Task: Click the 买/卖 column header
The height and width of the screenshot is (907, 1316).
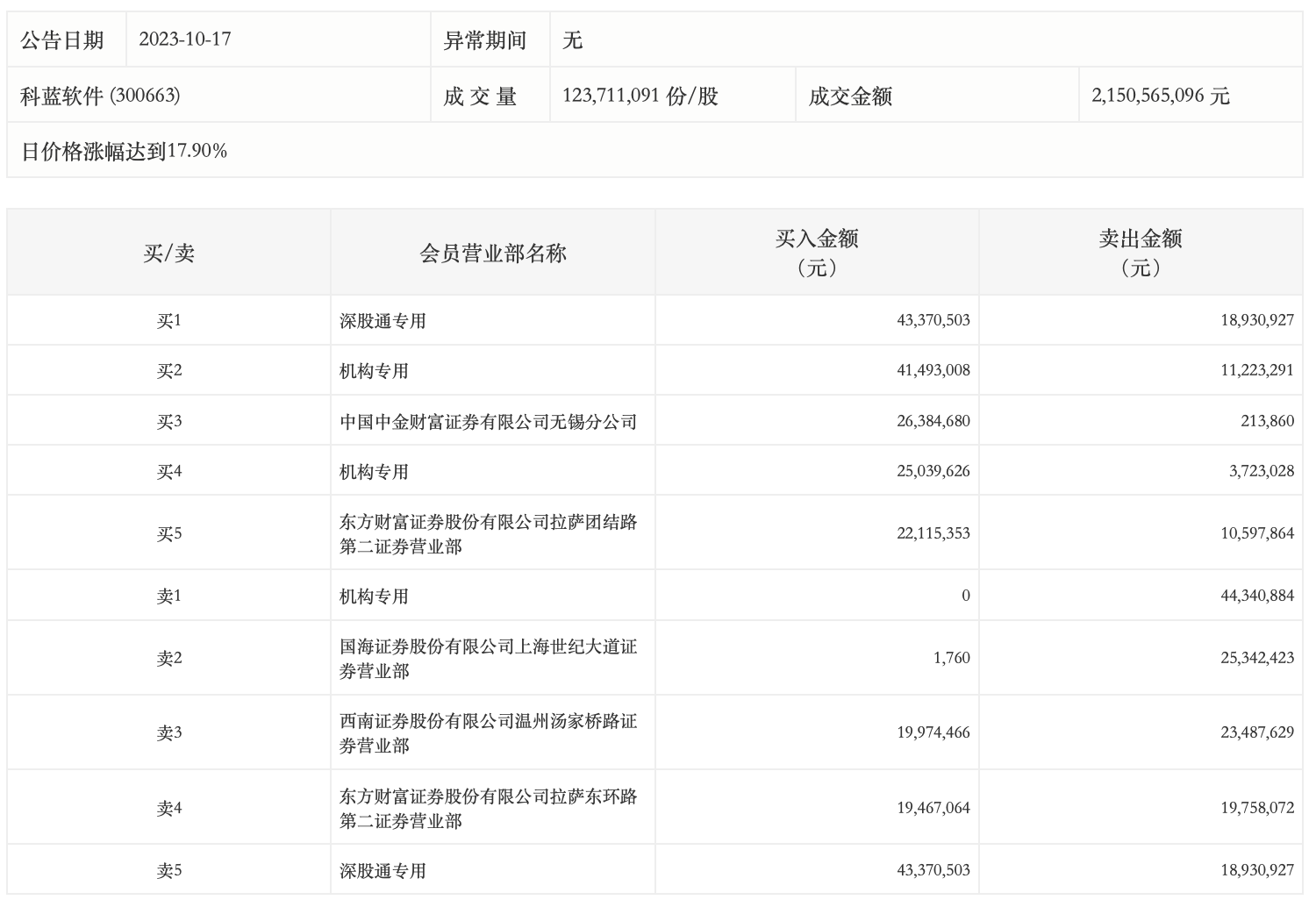Action: tap(168, 253)
